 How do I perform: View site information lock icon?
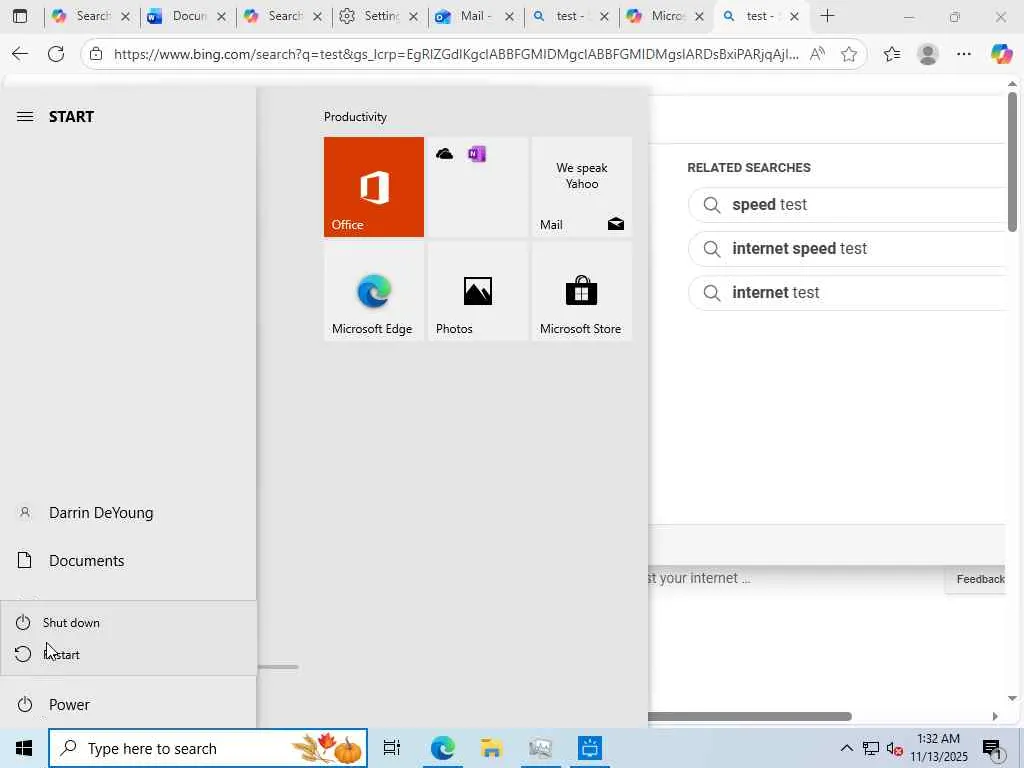[x=96, y=54]
